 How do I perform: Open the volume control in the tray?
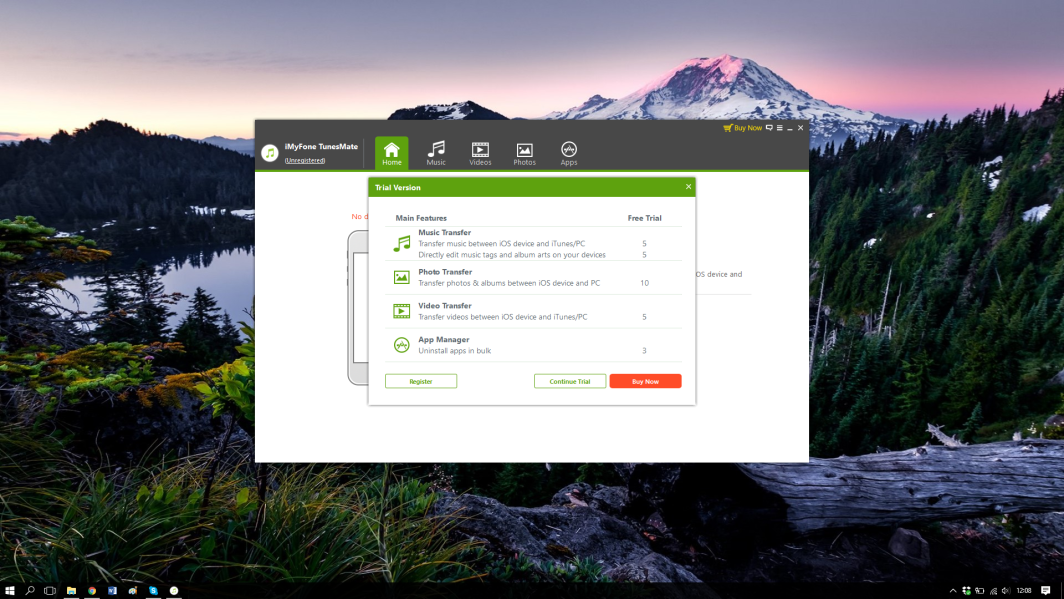pyautogui.click(x=1006, y=591)
